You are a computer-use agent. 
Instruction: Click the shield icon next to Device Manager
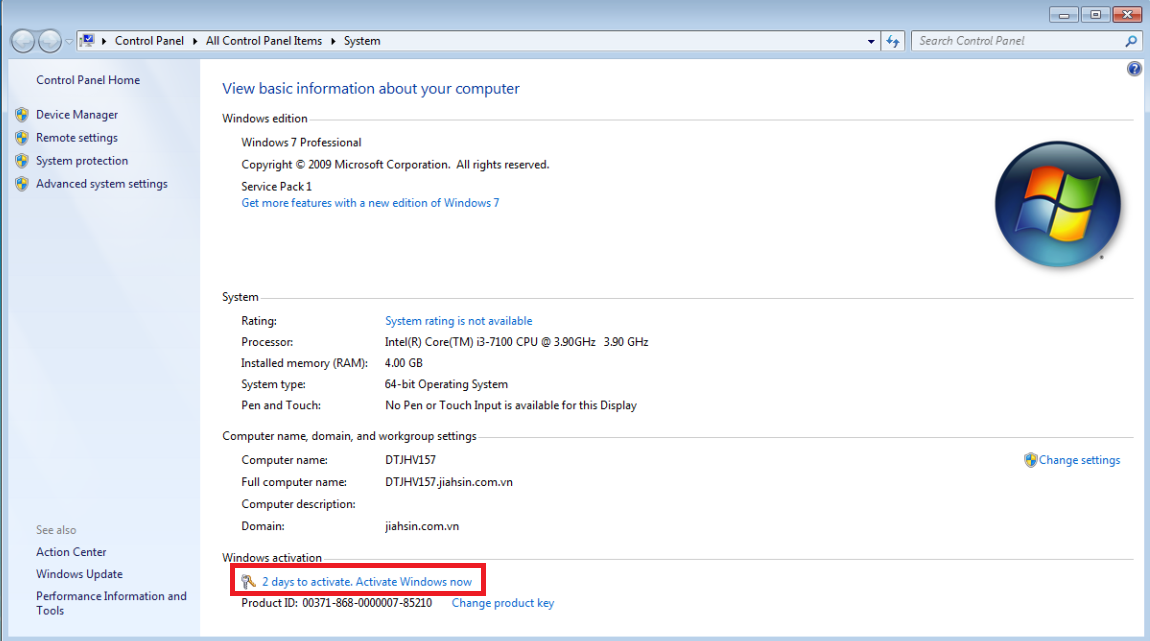coord(22,114)
